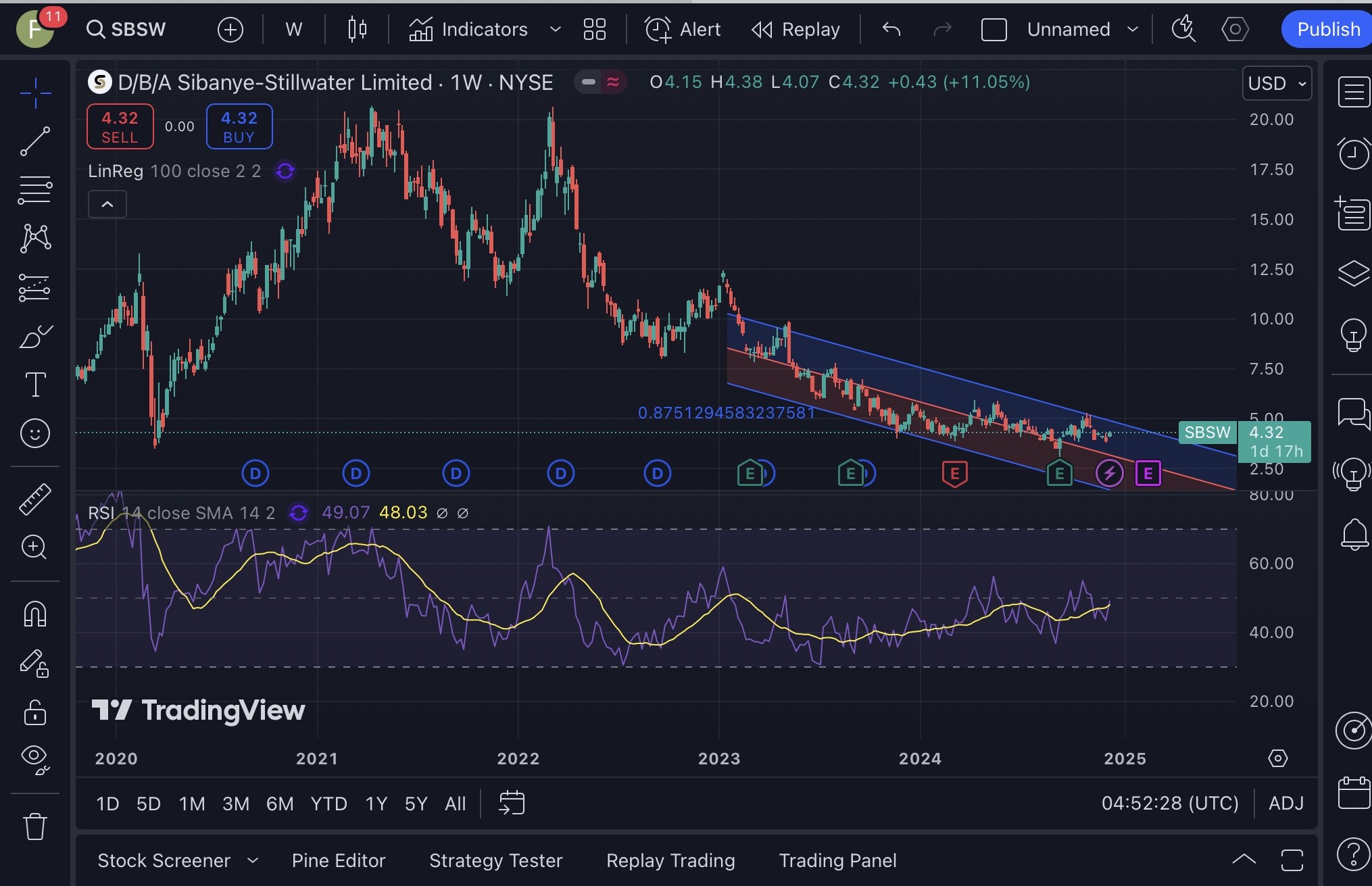Open the 04:52:28 (UTC) timezone menu
Screen dimensions: 1372x886
[1170, 804]
